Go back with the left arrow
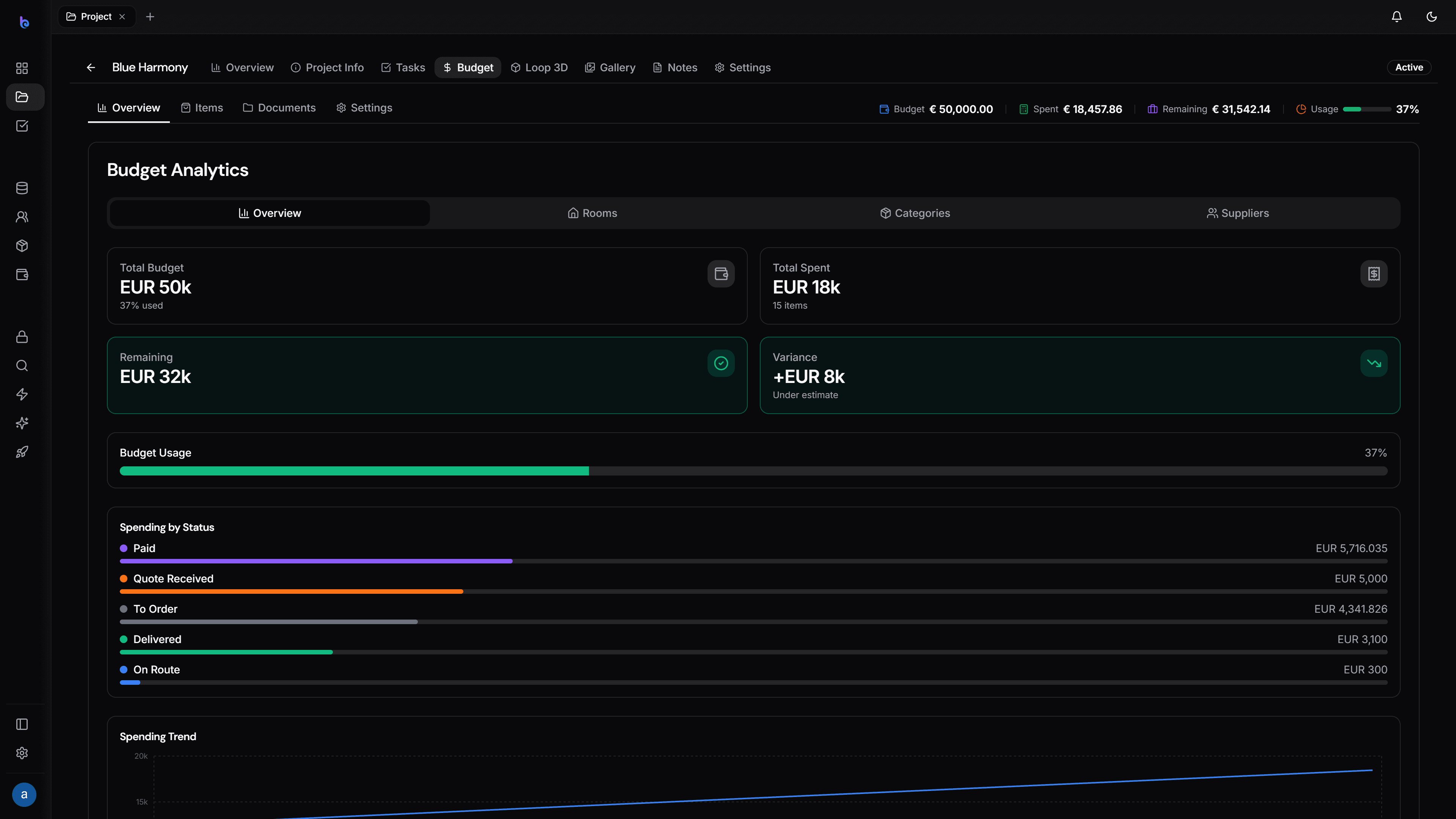 point(91,68)
